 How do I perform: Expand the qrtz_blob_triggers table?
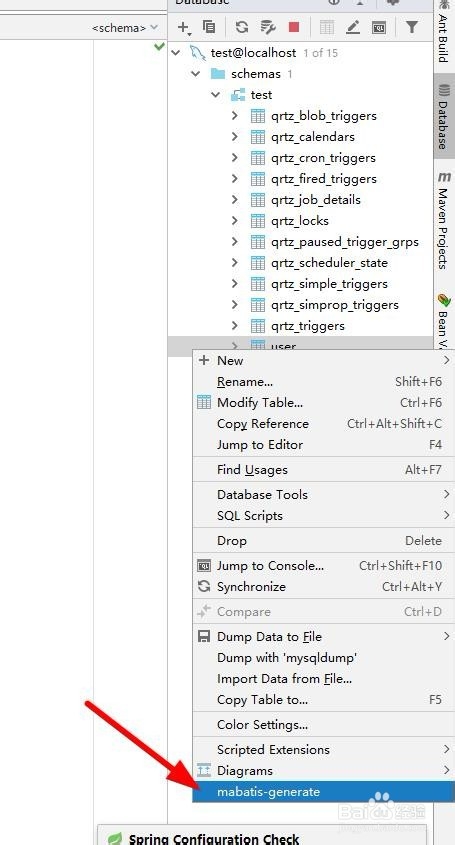235,116
